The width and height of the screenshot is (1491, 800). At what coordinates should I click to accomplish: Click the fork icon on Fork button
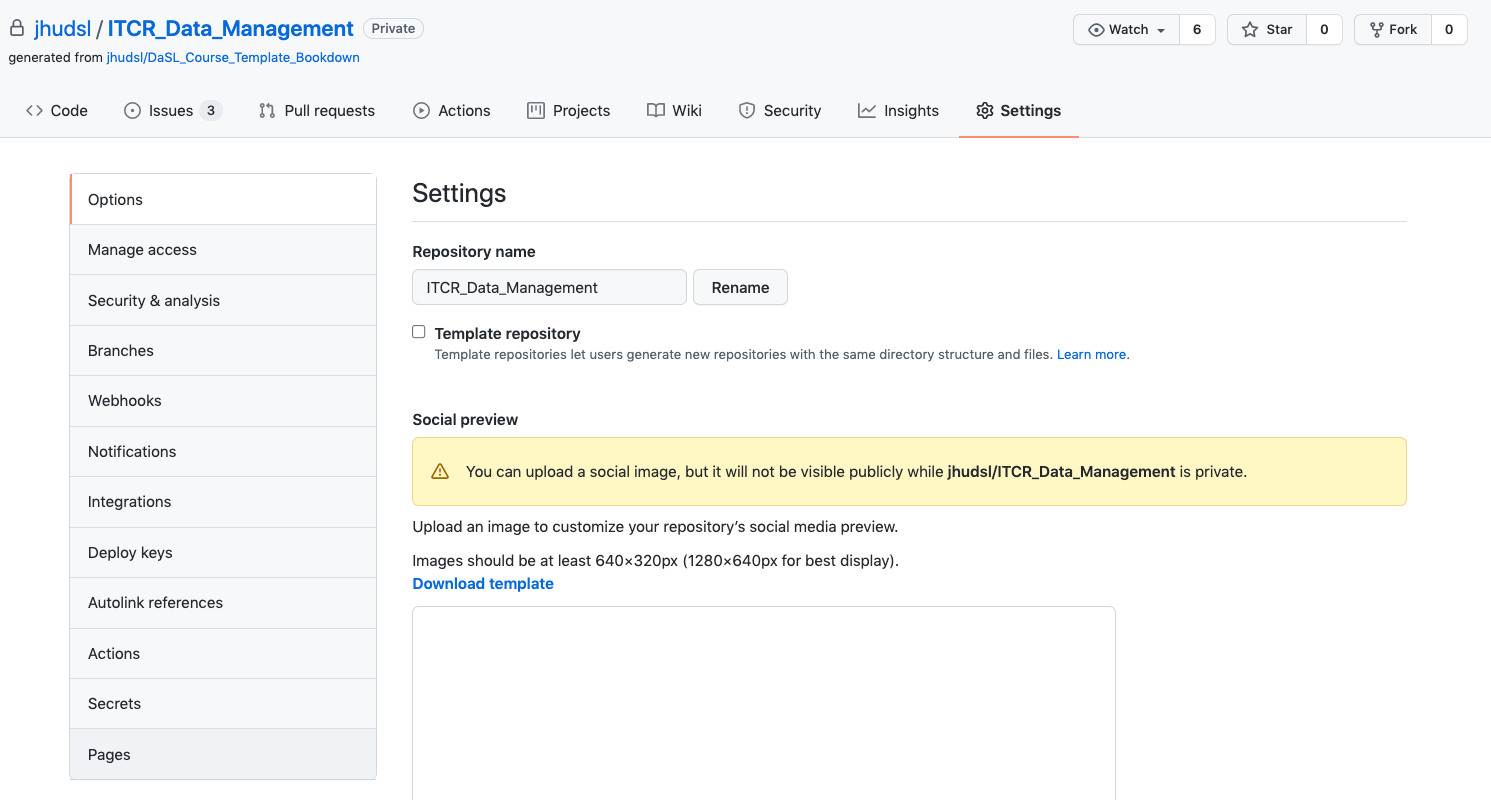[x=1377, y=30]
